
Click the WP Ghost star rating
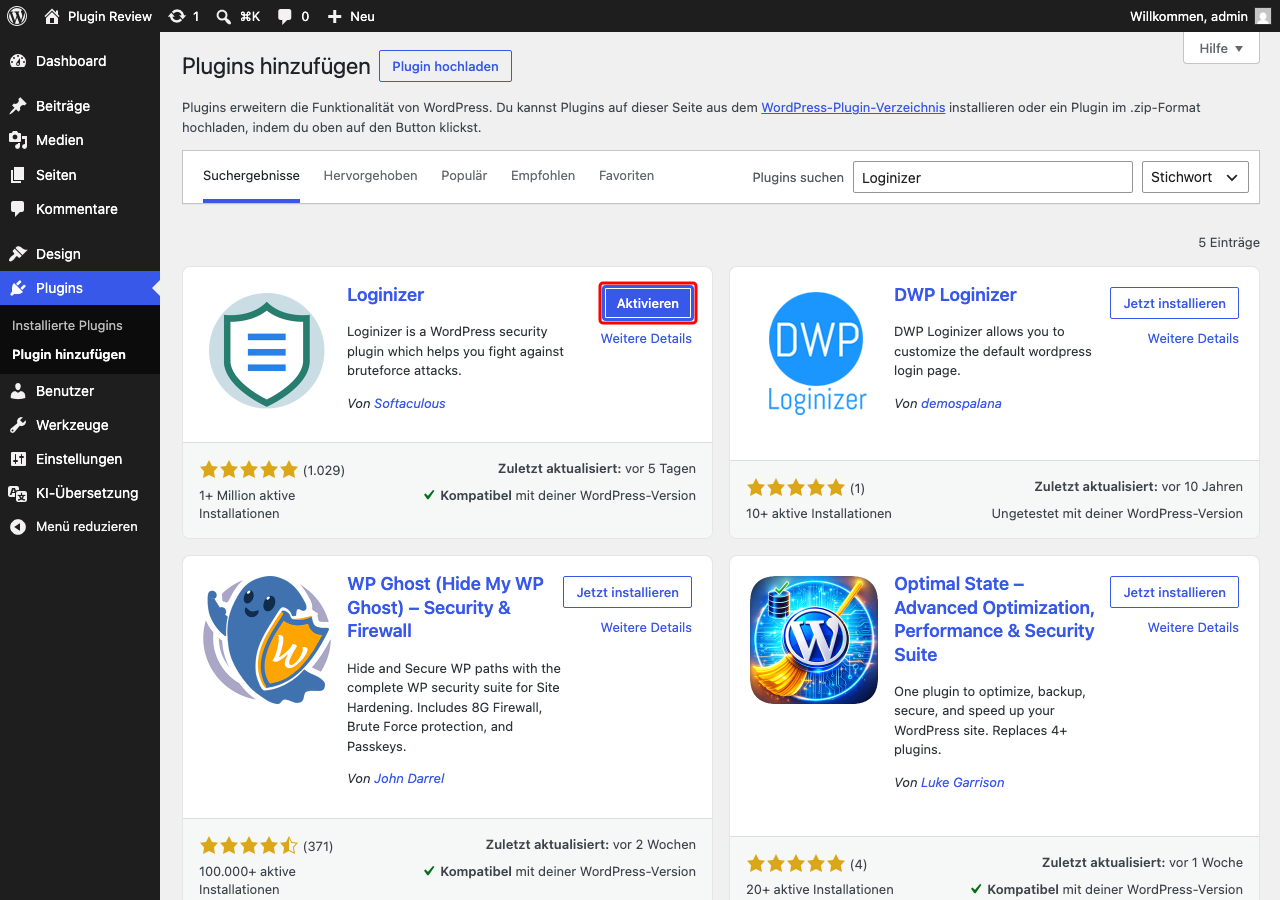tap(248, 846)
